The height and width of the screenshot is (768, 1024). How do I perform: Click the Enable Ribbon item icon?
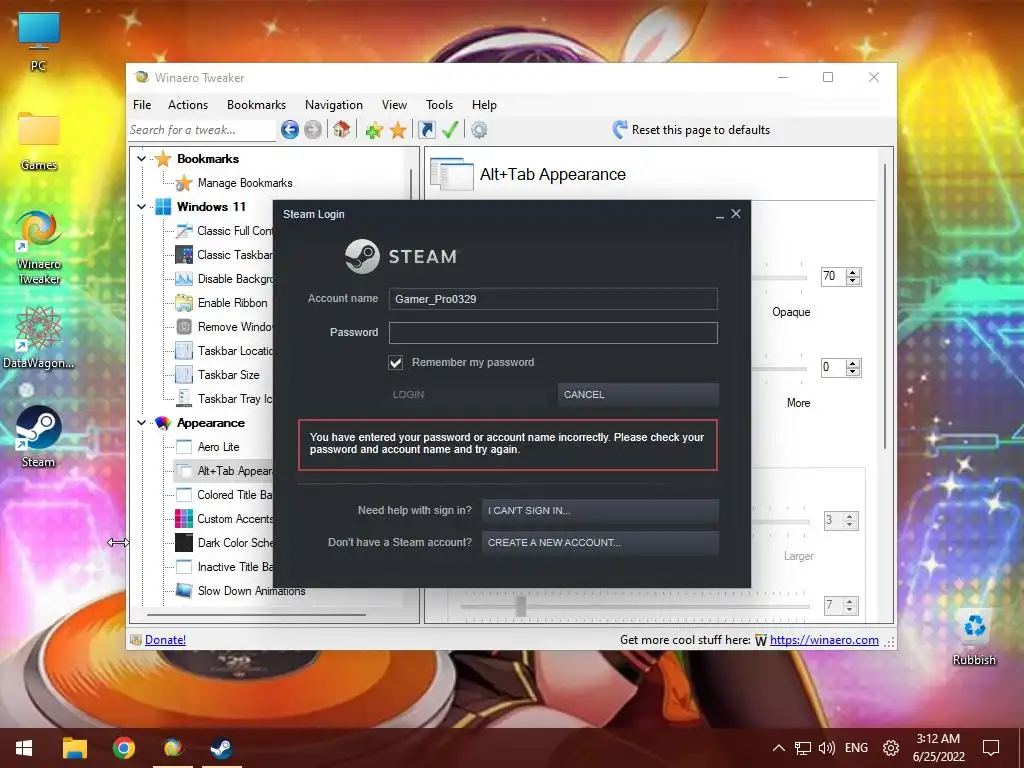[184, 302]
